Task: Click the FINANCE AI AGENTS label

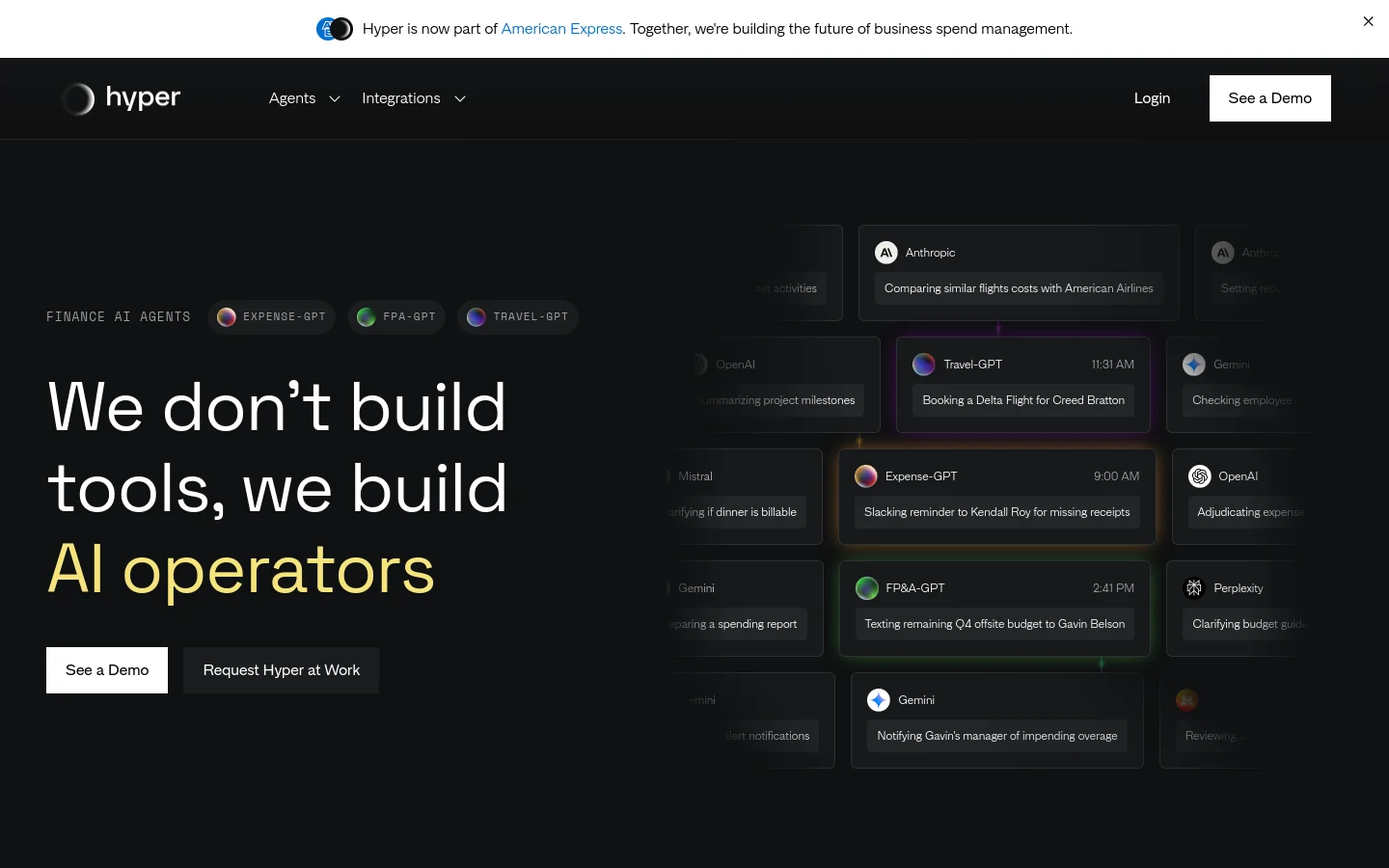Action: point(119,316)
